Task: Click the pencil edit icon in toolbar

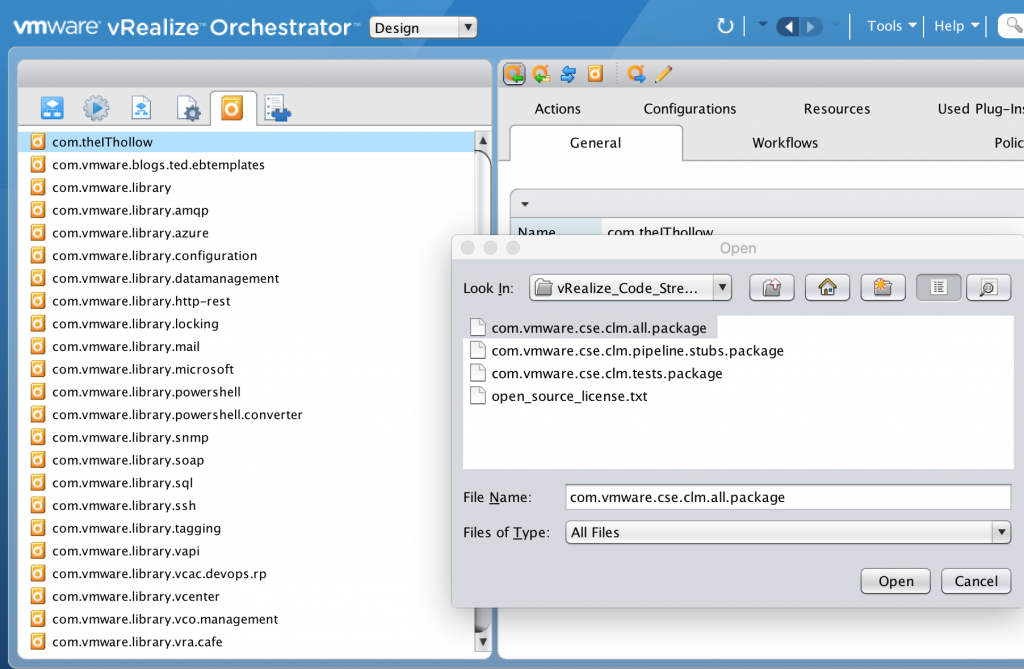Action: 663,73
